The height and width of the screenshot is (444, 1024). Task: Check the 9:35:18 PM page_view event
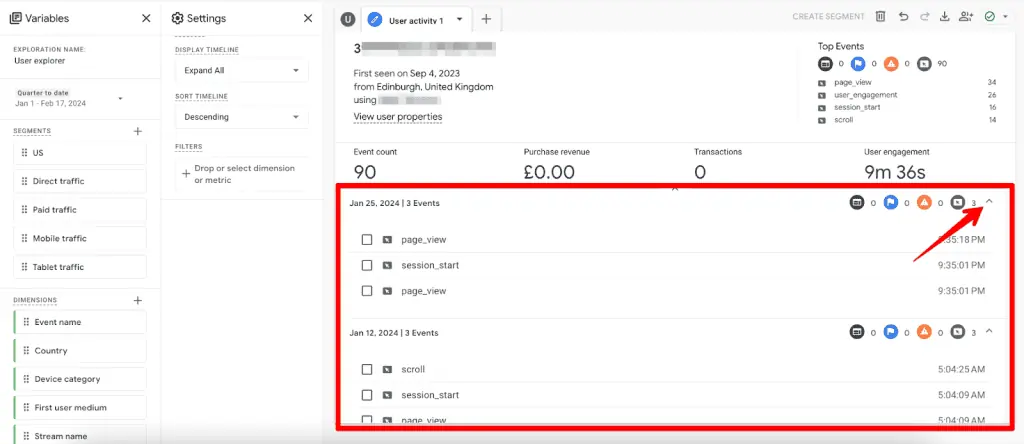click(367, 240)
